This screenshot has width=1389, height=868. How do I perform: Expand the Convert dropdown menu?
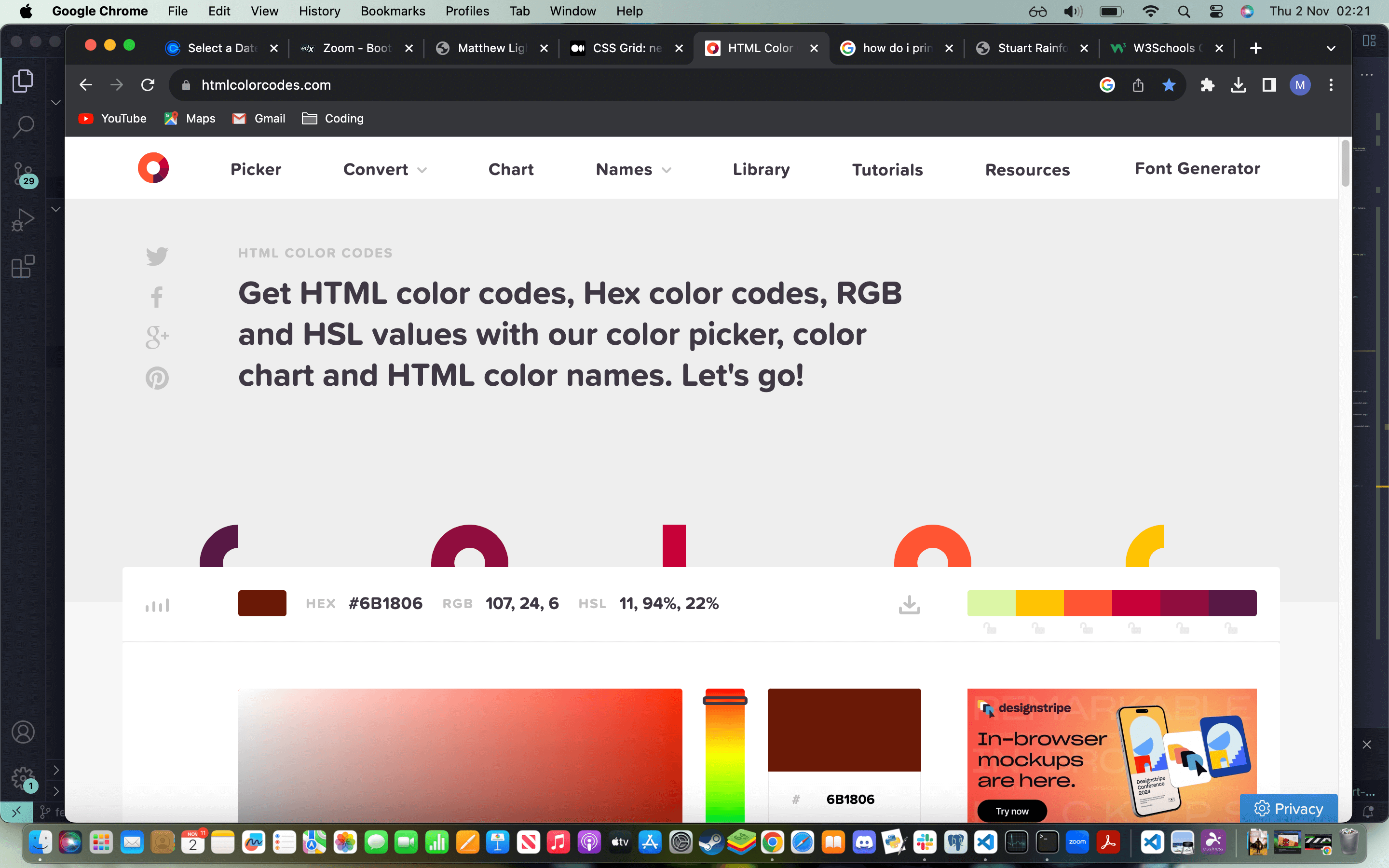tap(384, 169)
